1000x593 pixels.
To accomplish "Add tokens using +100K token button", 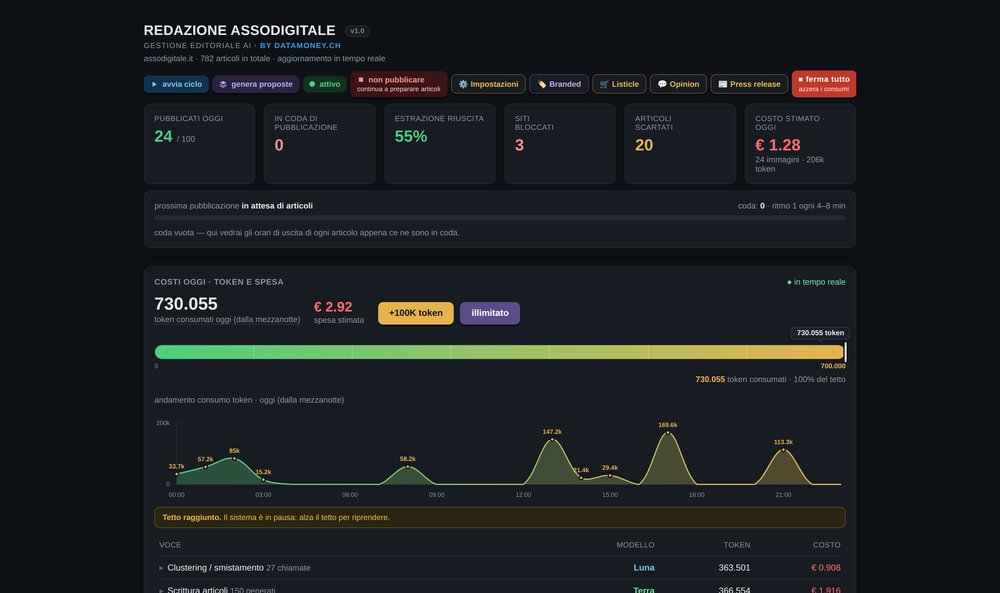I will pos(416,313).
